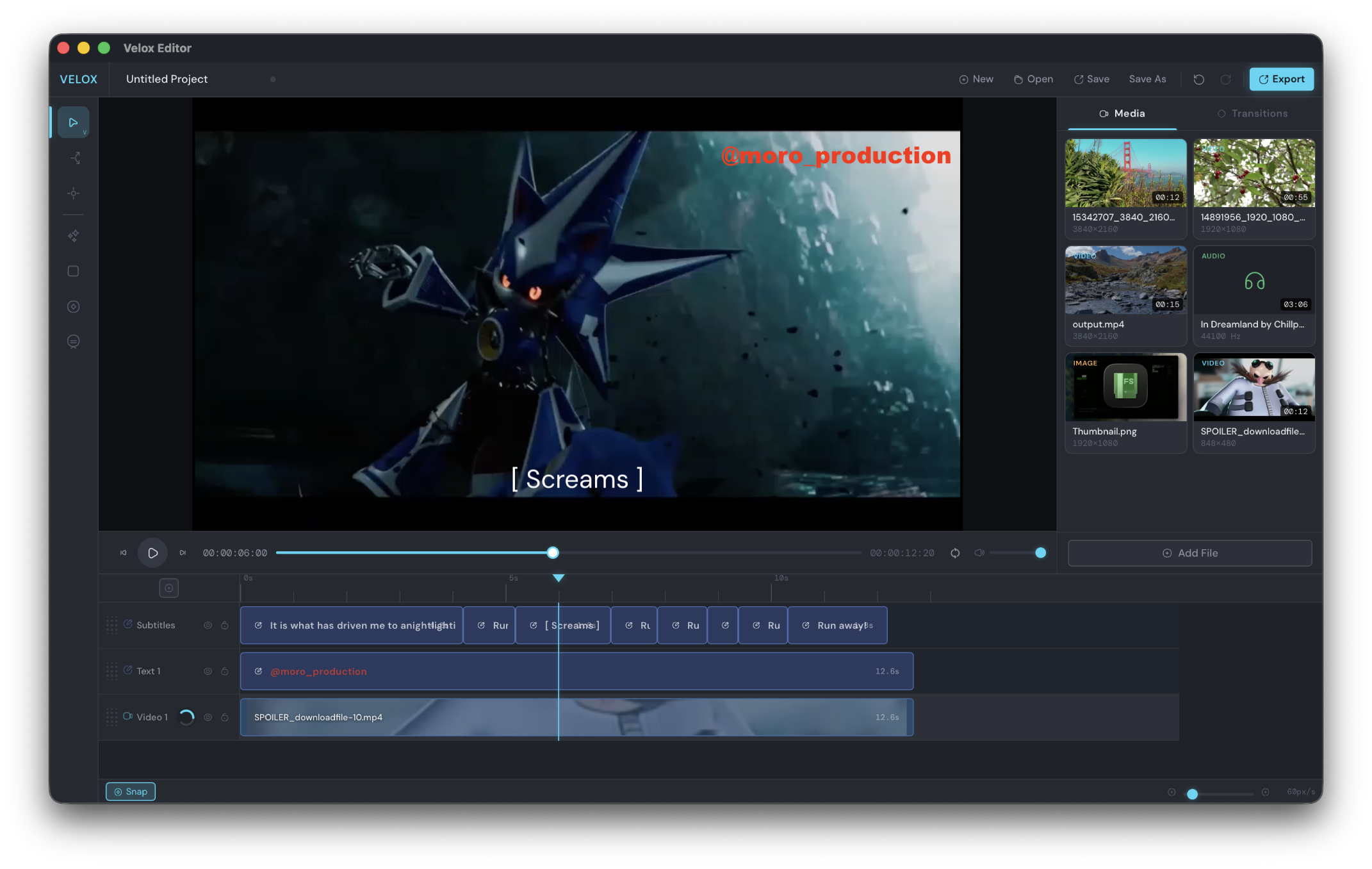
Task: Click the 00:00:12:20 total duration
Action: click(x=902, y=553)
